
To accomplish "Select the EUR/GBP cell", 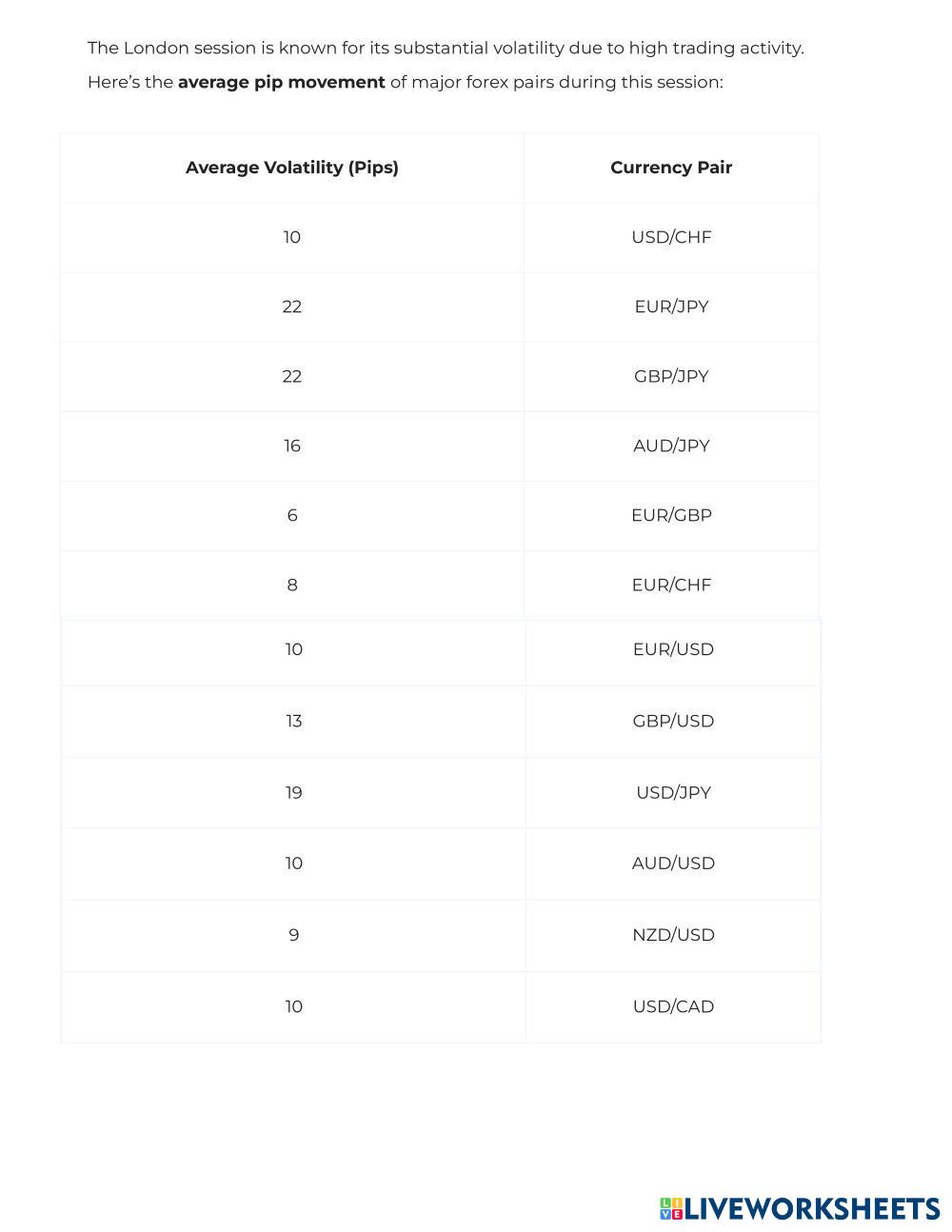I will 671,515.
